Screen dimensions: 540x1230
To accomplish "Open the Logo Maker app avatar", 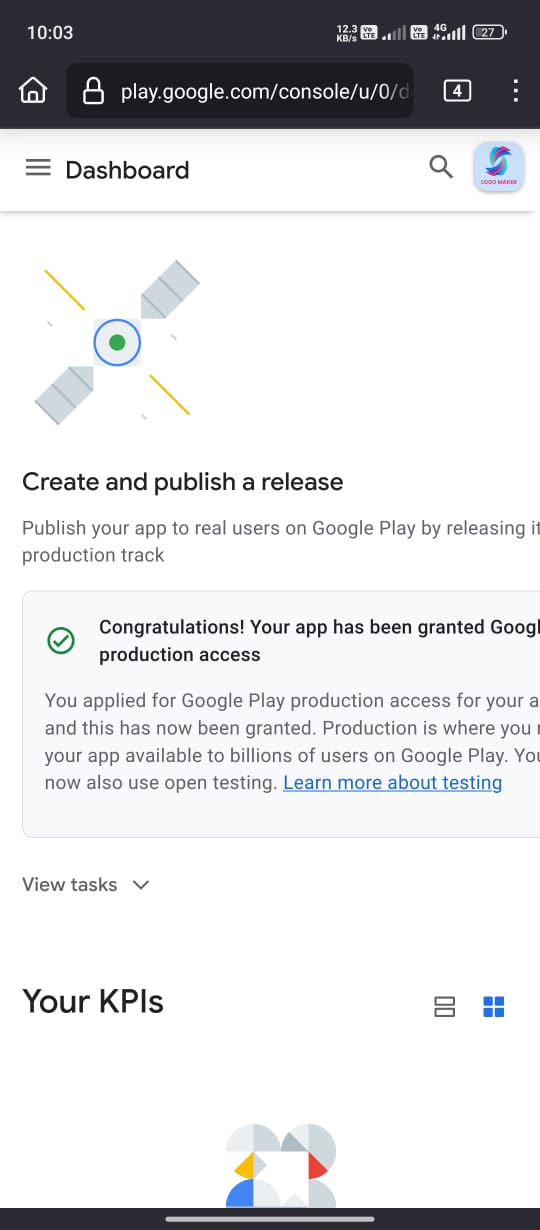I will coord(498,167).
